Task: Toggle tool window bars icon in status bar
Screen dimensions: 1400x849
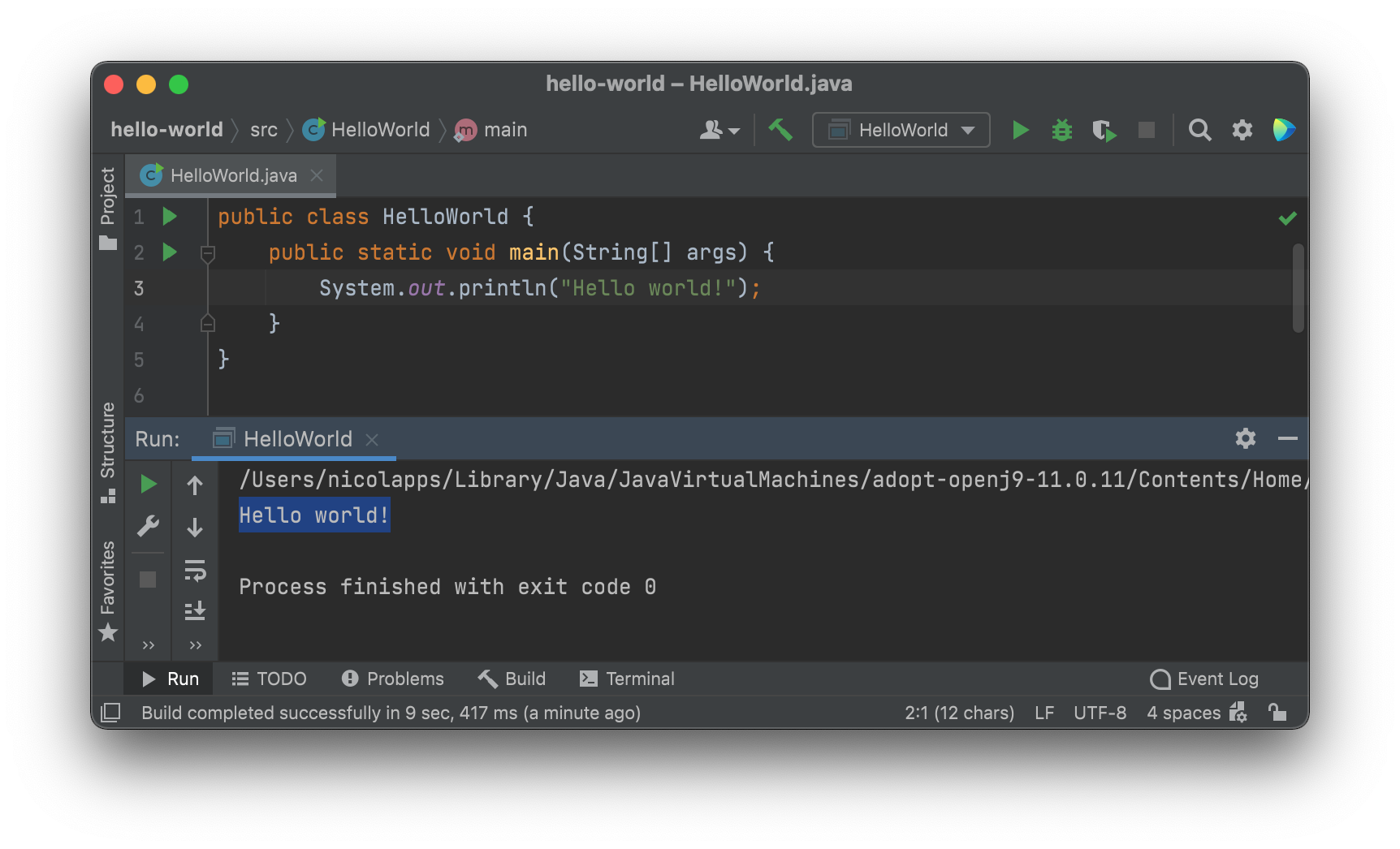Action: tap(110, 713)
